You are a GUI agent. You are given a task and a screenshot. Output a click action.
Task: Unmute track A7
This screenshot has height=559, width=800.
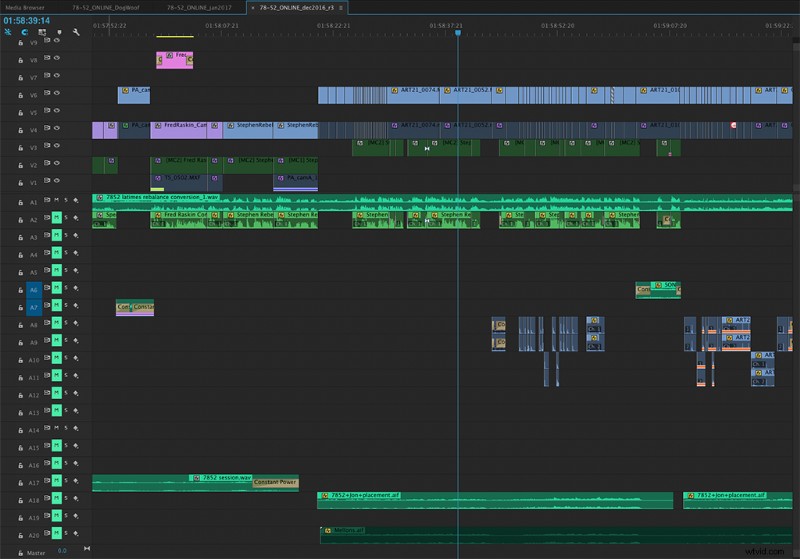[x=57, y=306]
